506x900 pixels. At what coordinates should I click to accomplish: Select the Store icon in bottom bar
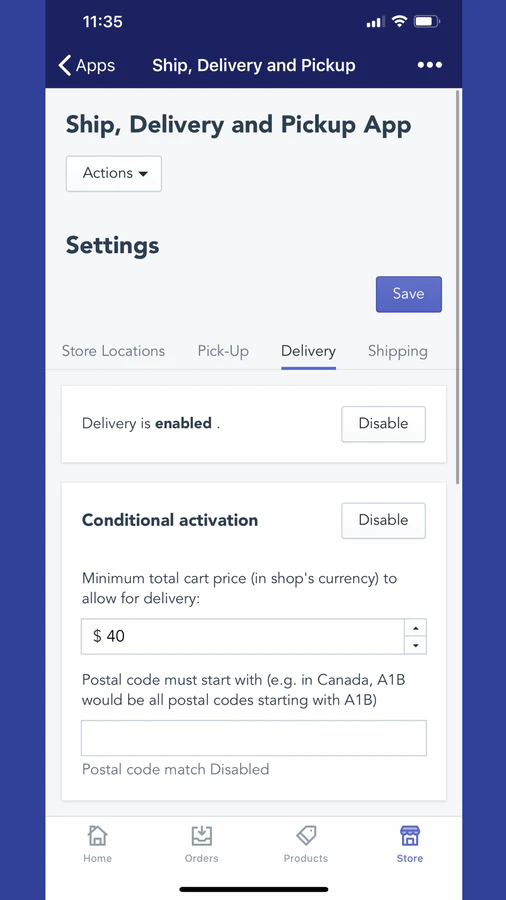(410, 836)
